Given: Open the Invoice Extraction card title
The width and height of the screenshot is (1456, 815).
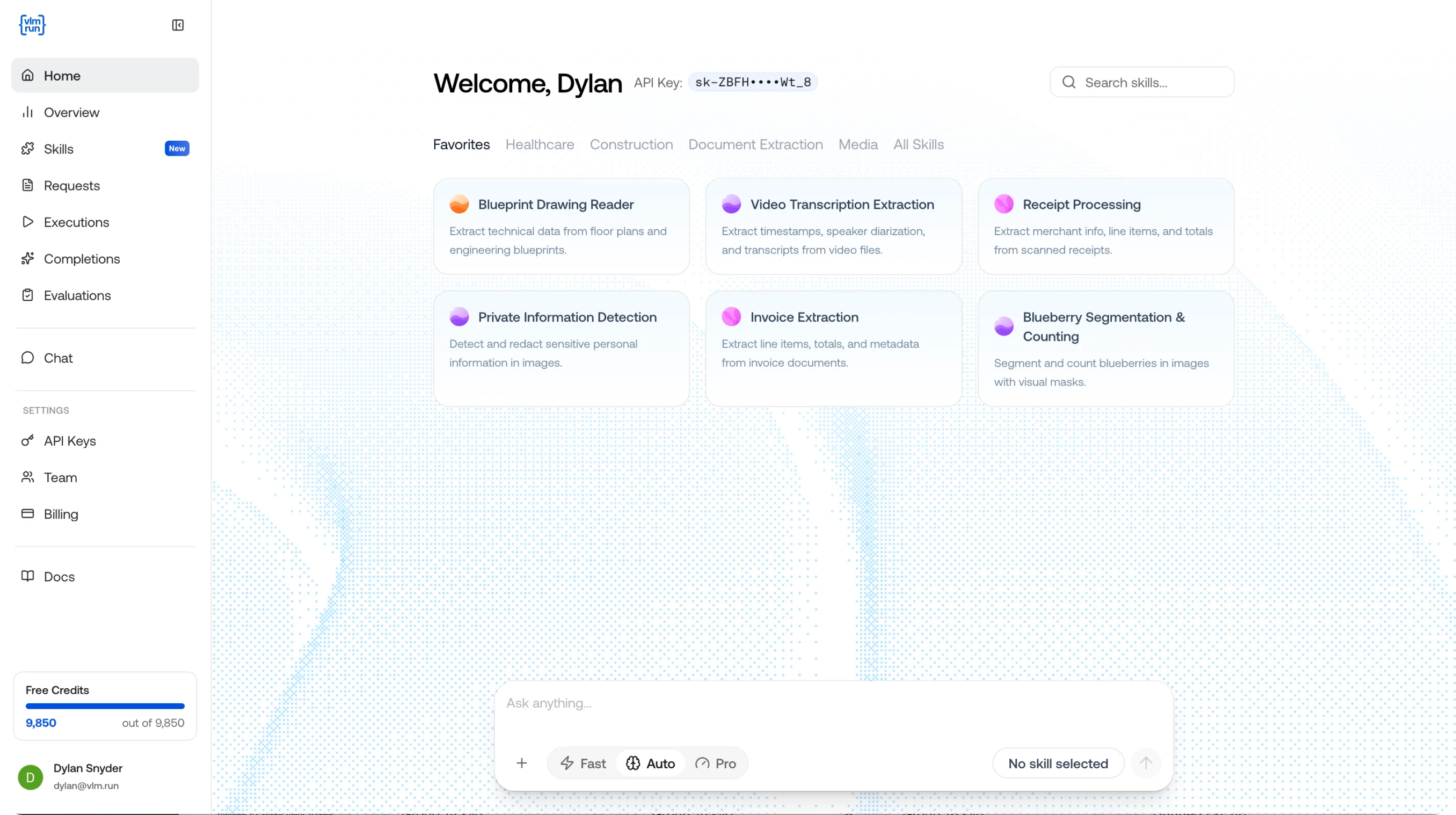Looking at the screenshot, I should (804, 317).
